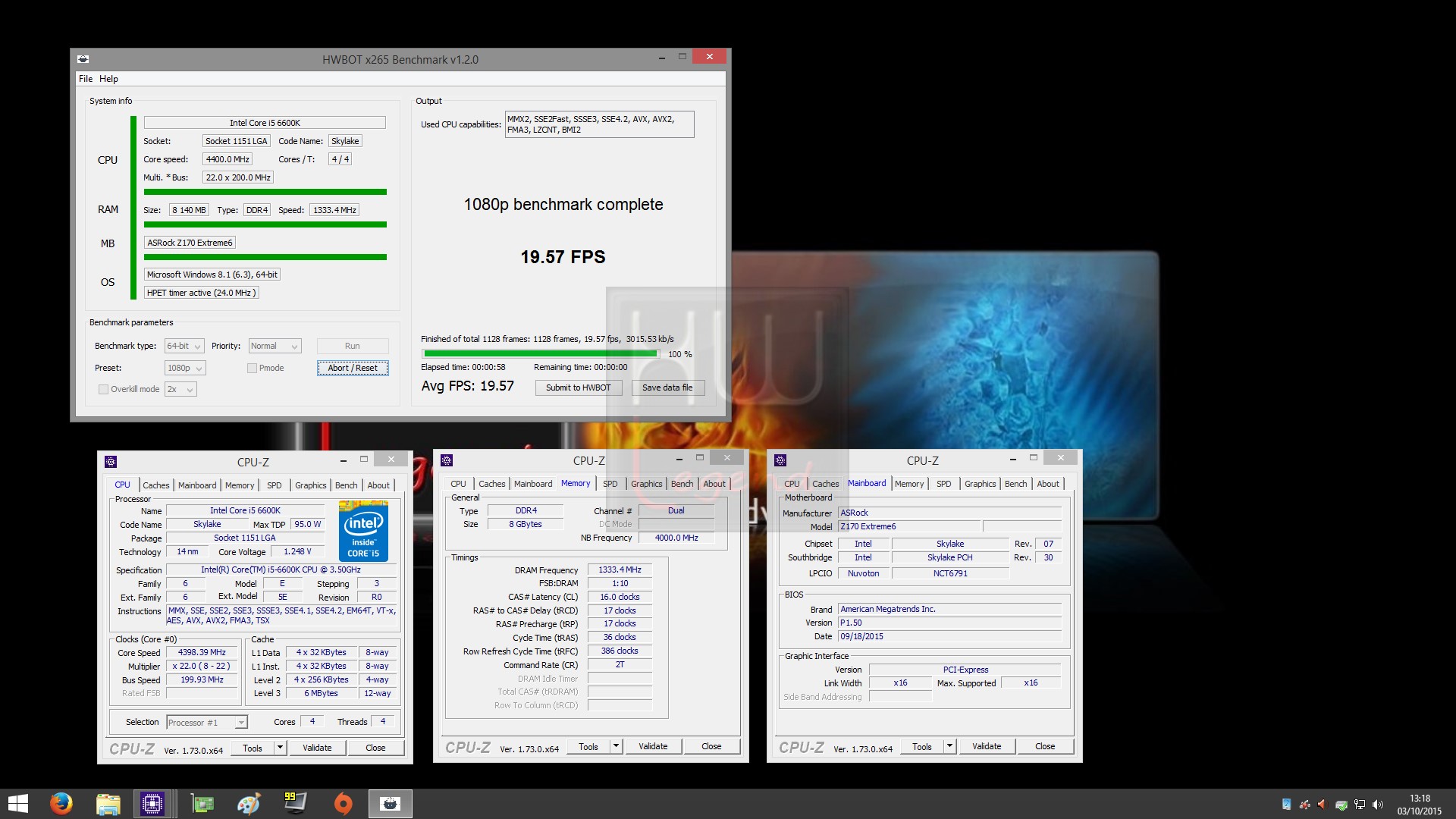Open the Overkill mode 2x dropdown
The height and width of the screenshot is (819, 1456).
pyautogui.click(x=180, y=389)
